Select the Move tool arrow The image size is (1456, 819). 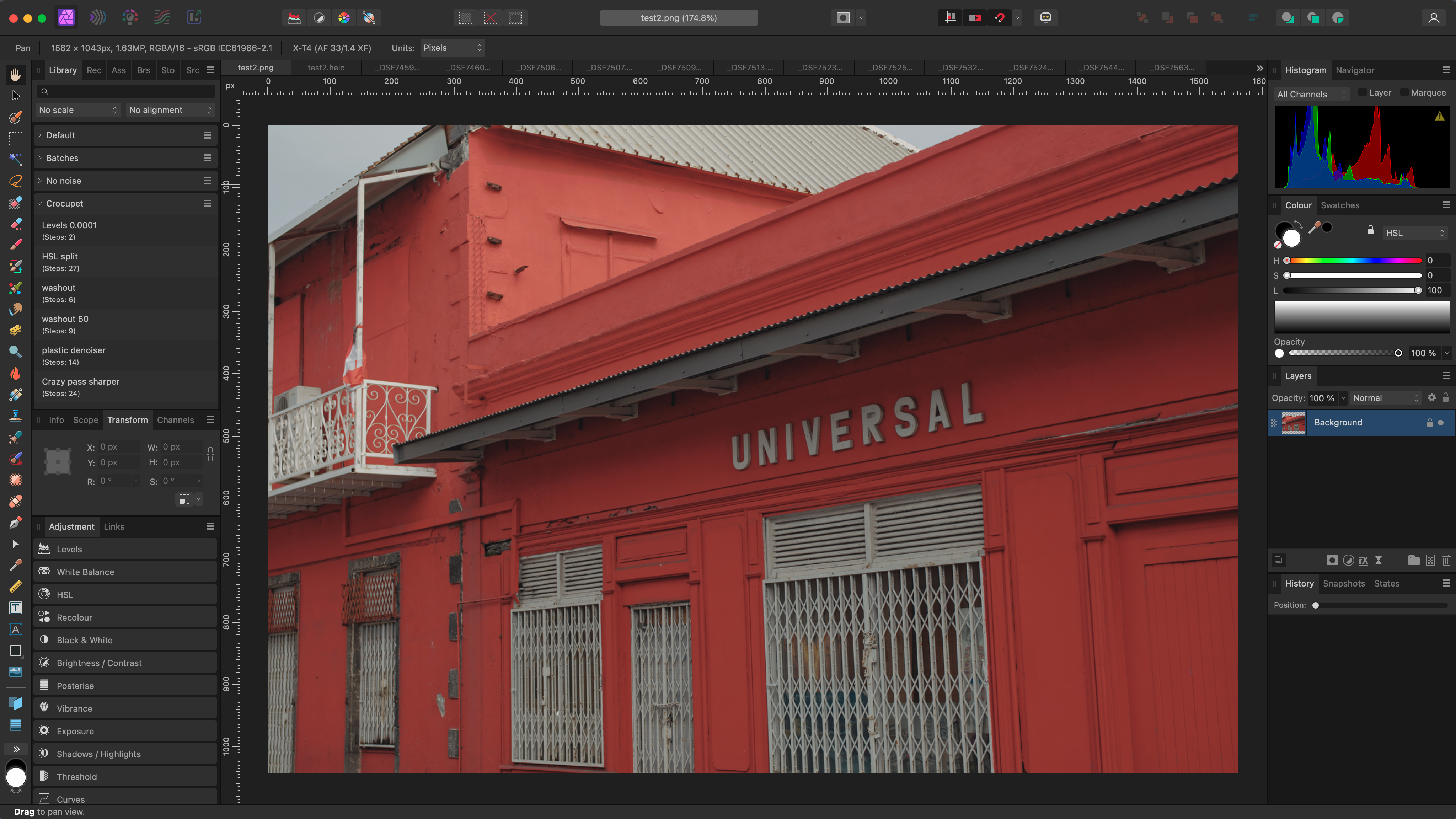click(15, 96)
